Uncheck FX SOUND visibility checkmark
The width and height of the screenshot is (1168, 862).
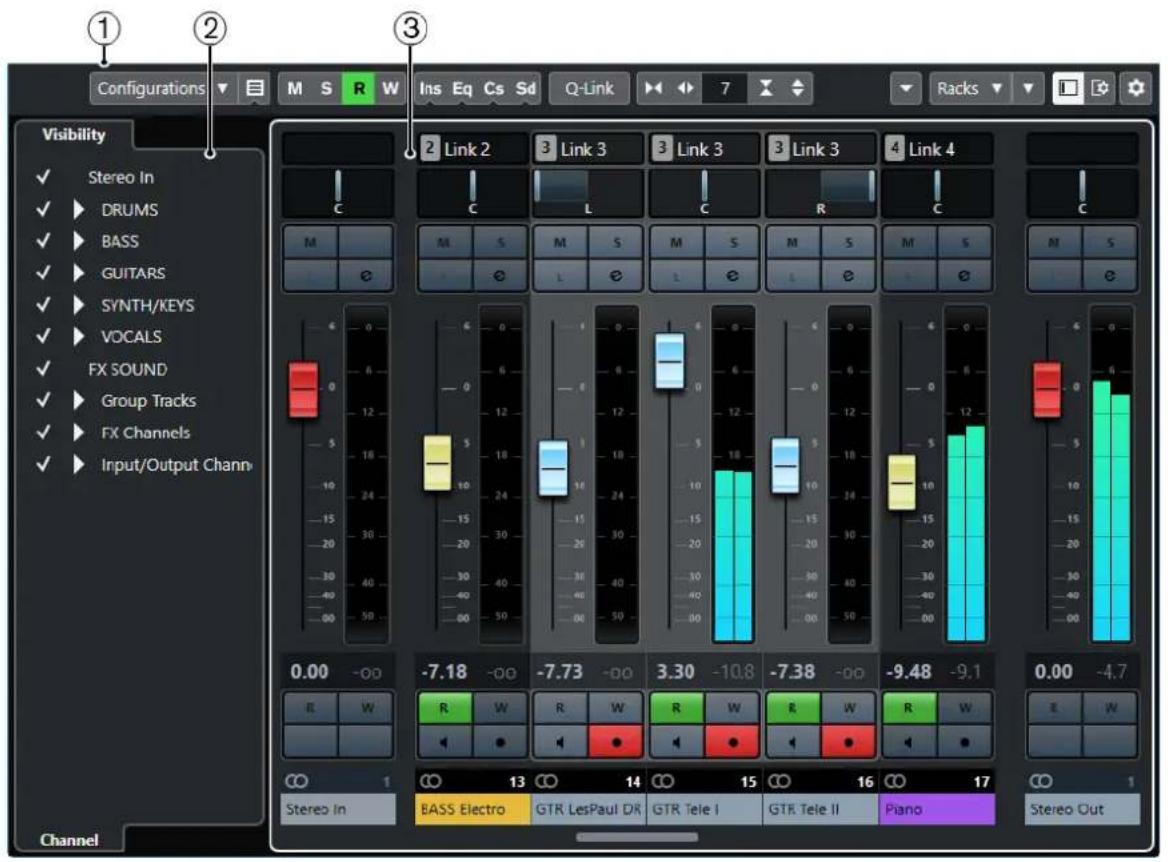pyautogui.click(x=43, y=368)
